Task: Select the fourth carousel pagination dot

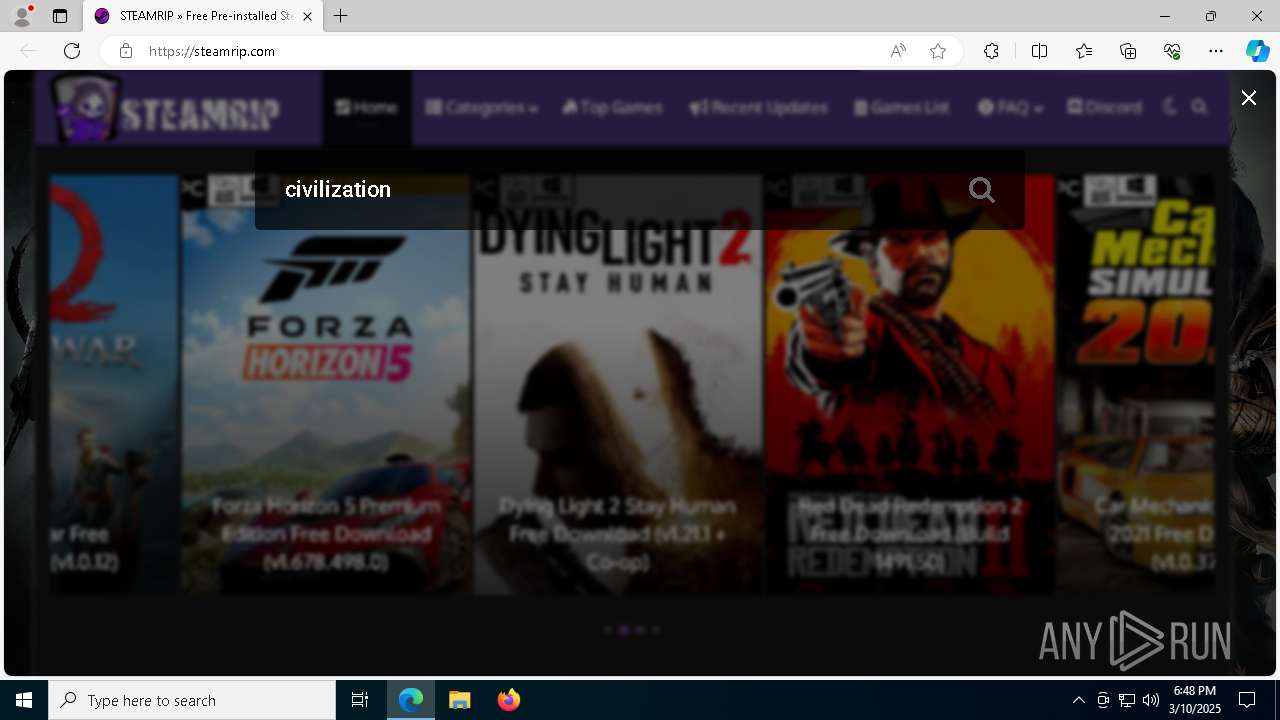Action: pos(656,630)
